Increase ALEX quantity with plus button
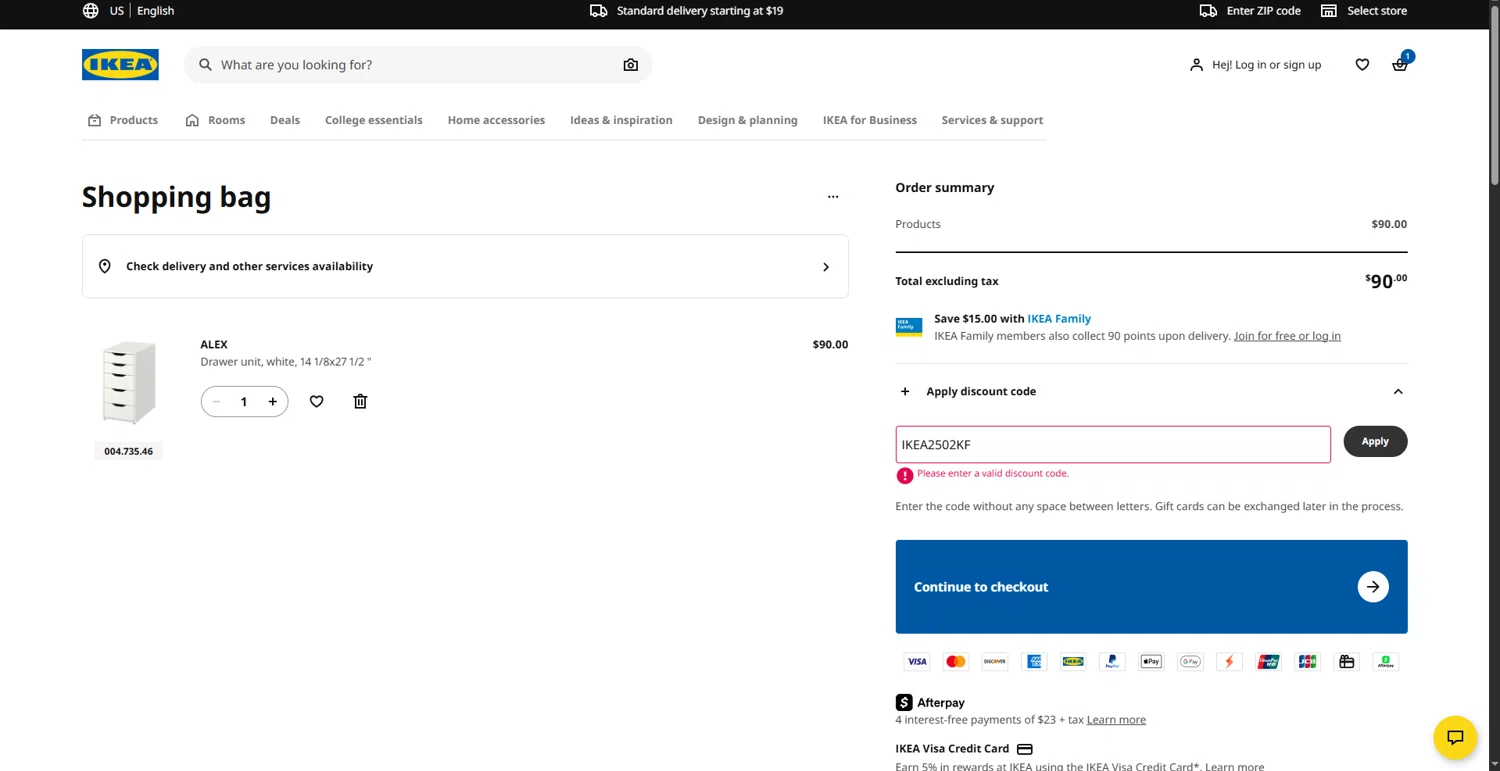The width and height of the screenshot is (1500, 771). (x=272, y=401)
